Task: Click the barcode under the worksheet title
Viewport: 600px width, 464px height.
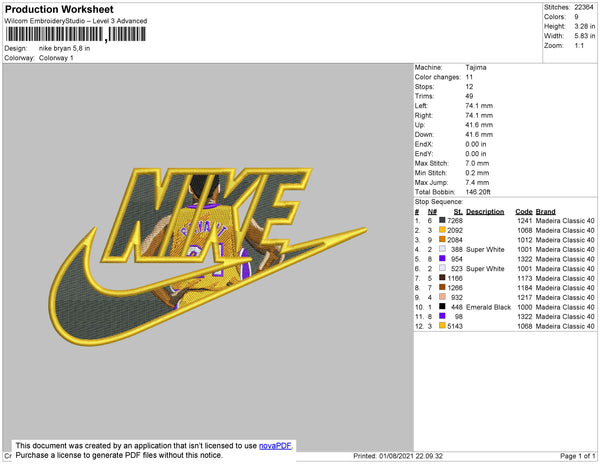Action: pyautogui.click(x=75, y=34)
